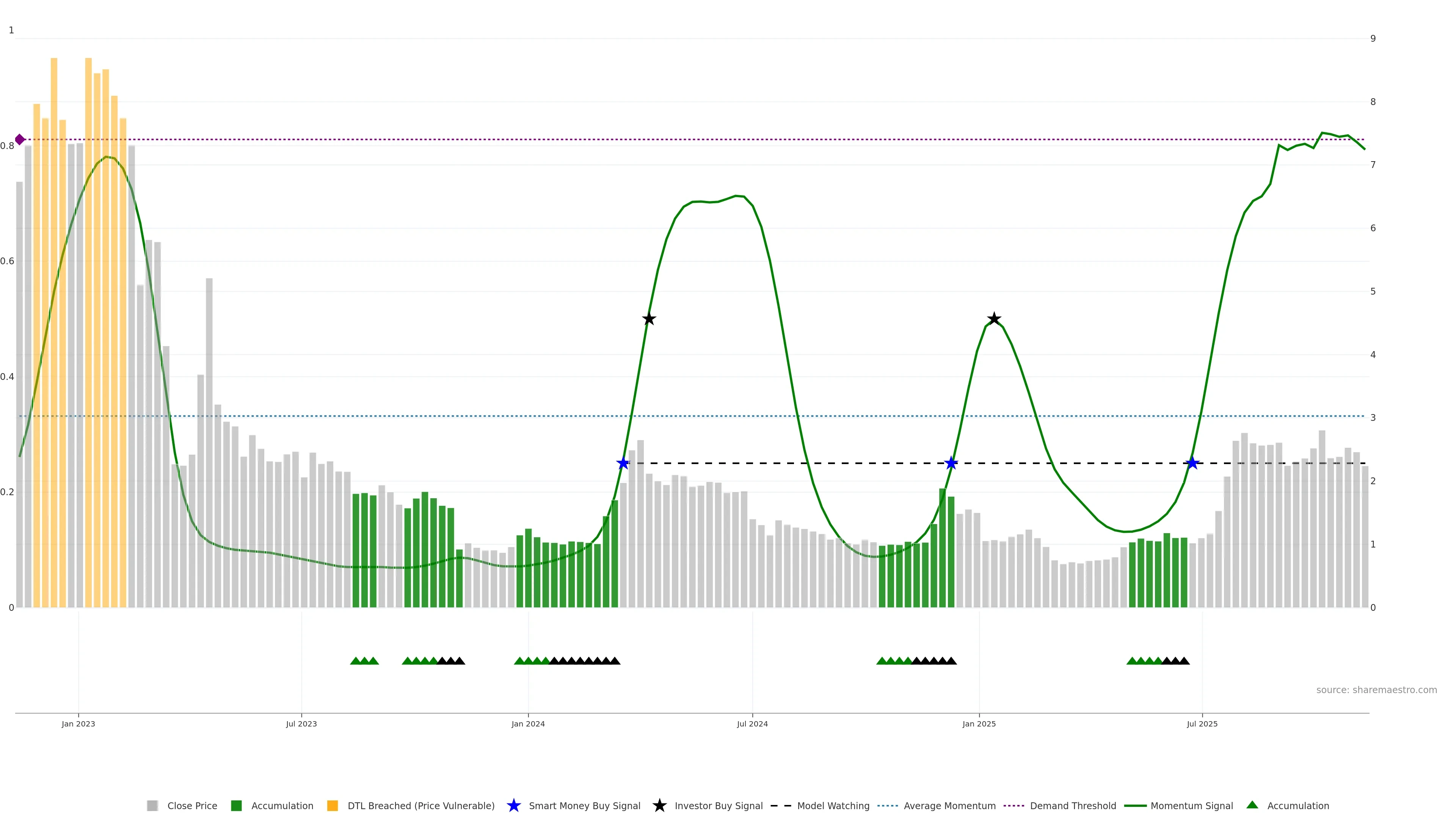Click the blue star near Jan 2025
This screenshot has height=819, width=1456.
pos(951,463)
